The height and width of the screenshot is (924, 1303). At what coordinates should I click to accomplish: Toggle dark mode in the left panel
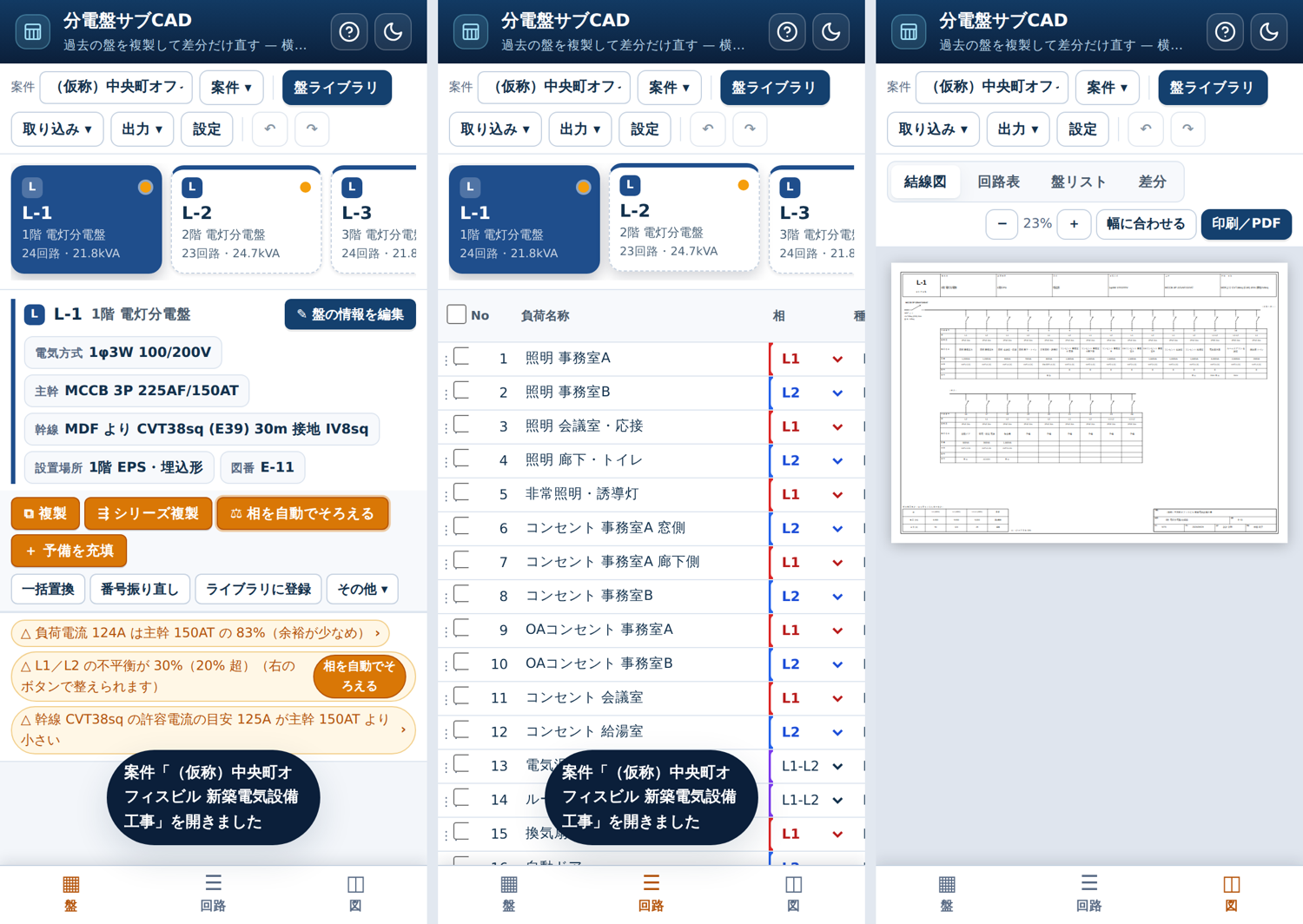coord(394,32)
